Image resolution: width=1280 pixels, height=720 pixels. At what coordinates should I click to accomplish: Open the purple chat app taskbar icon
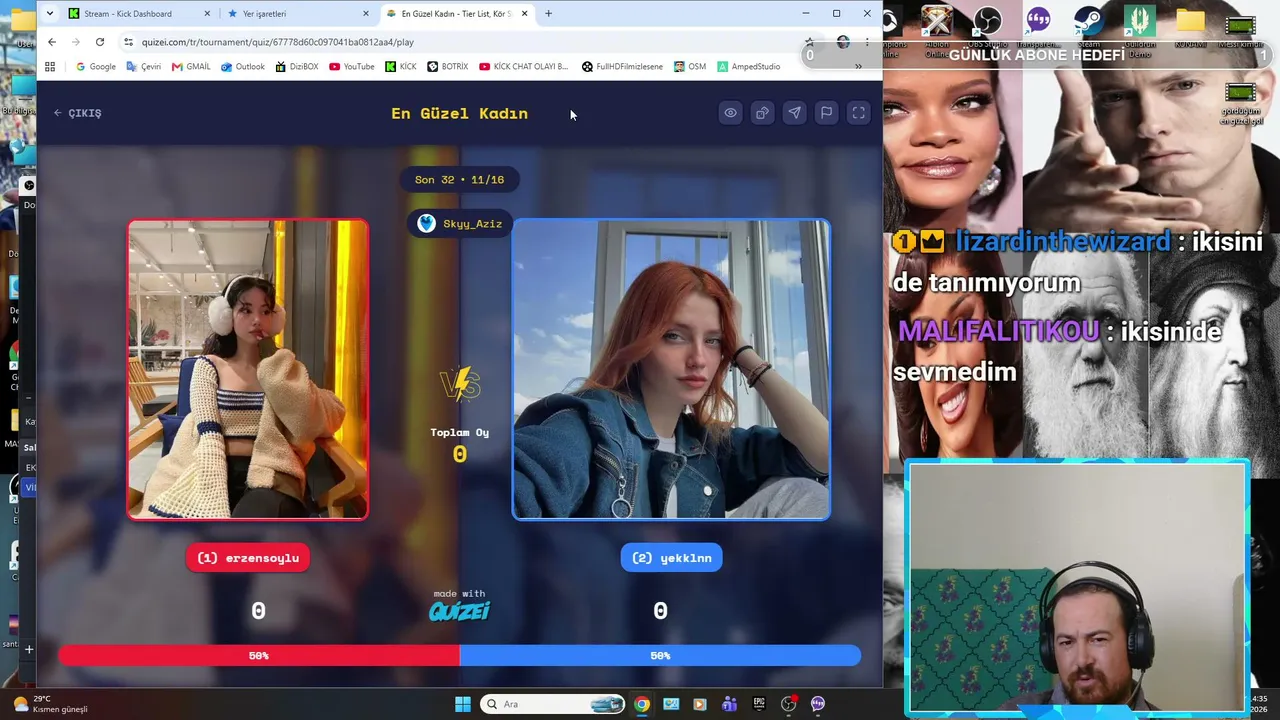click(818, 704)
